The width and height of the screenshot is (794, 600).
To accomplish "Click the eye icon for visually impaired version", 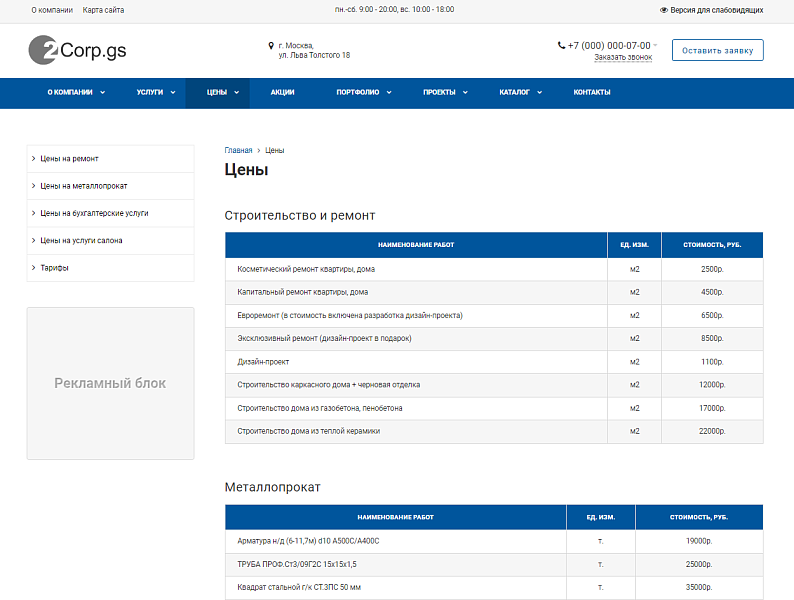I will coord(664,10).
